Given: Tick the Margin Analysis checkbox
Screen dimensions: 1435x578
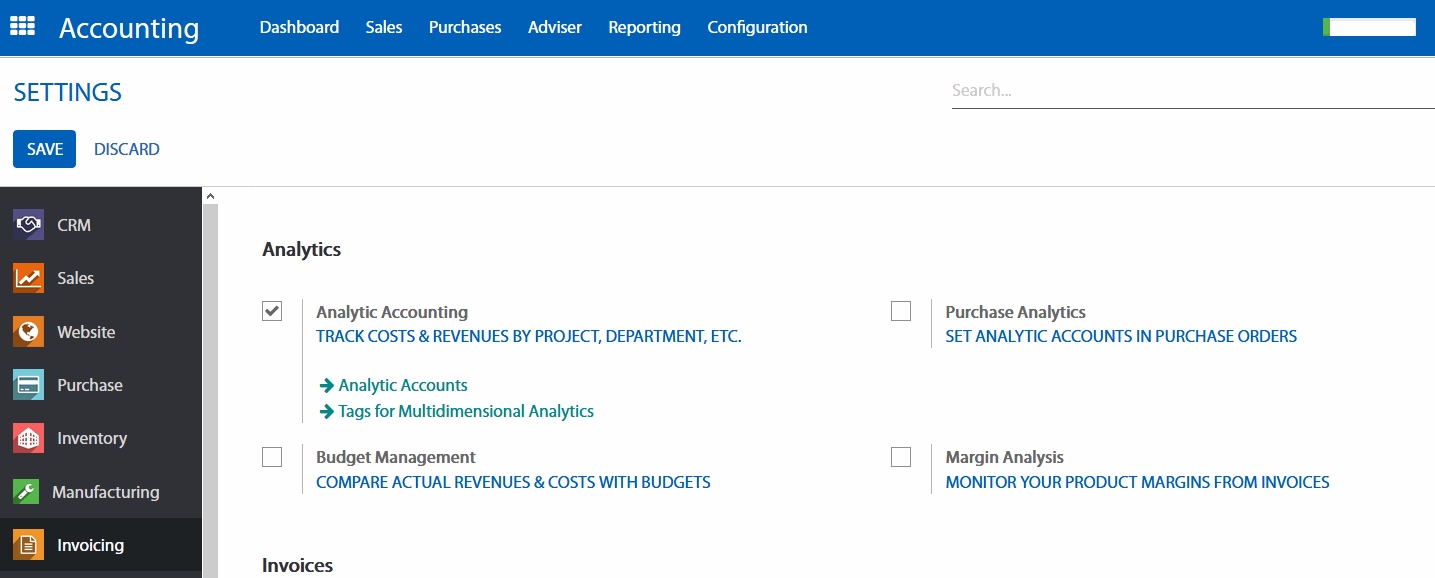Looking at the screenshot, I should pyautogui.click(x=901, y=457).
